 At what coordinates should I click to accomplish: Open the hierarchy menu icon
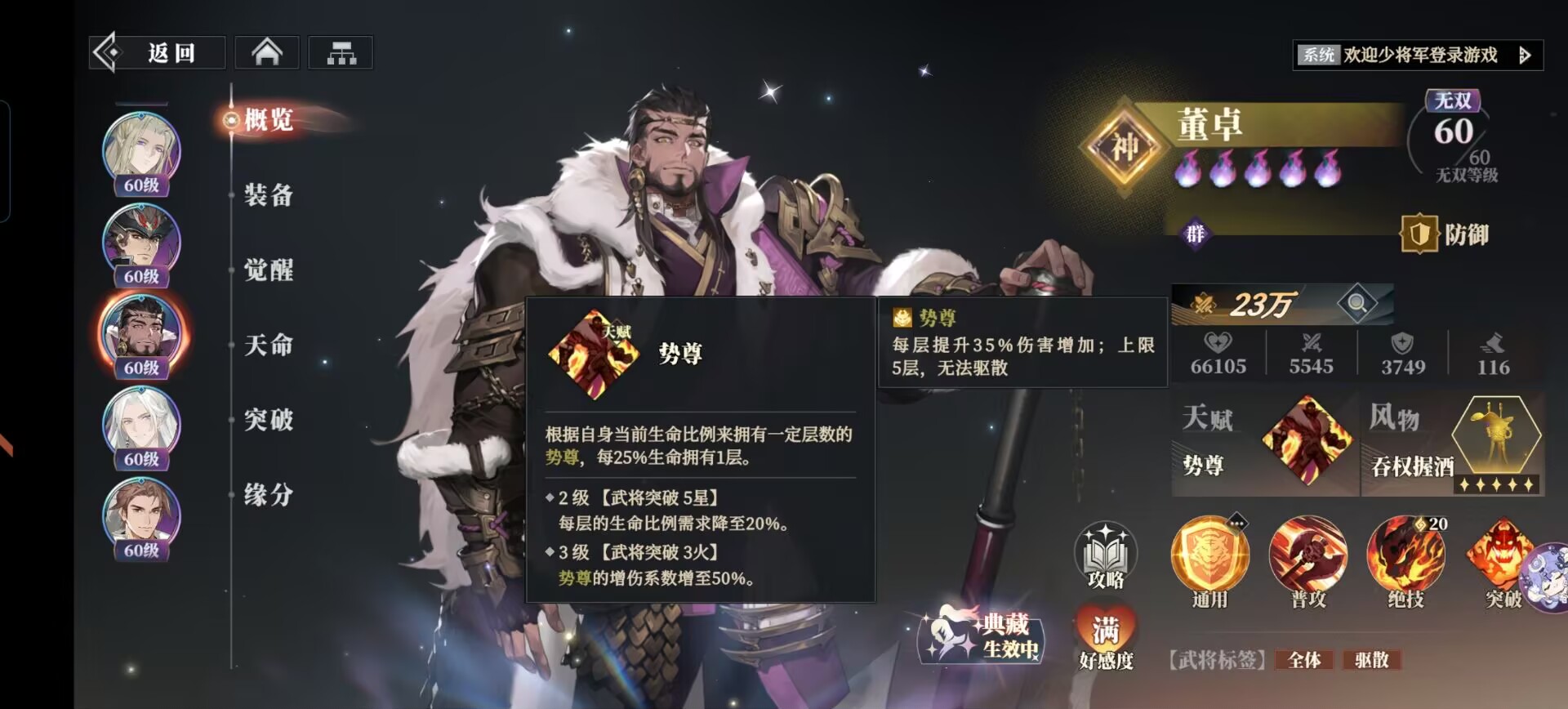click(x=341, y=52)
